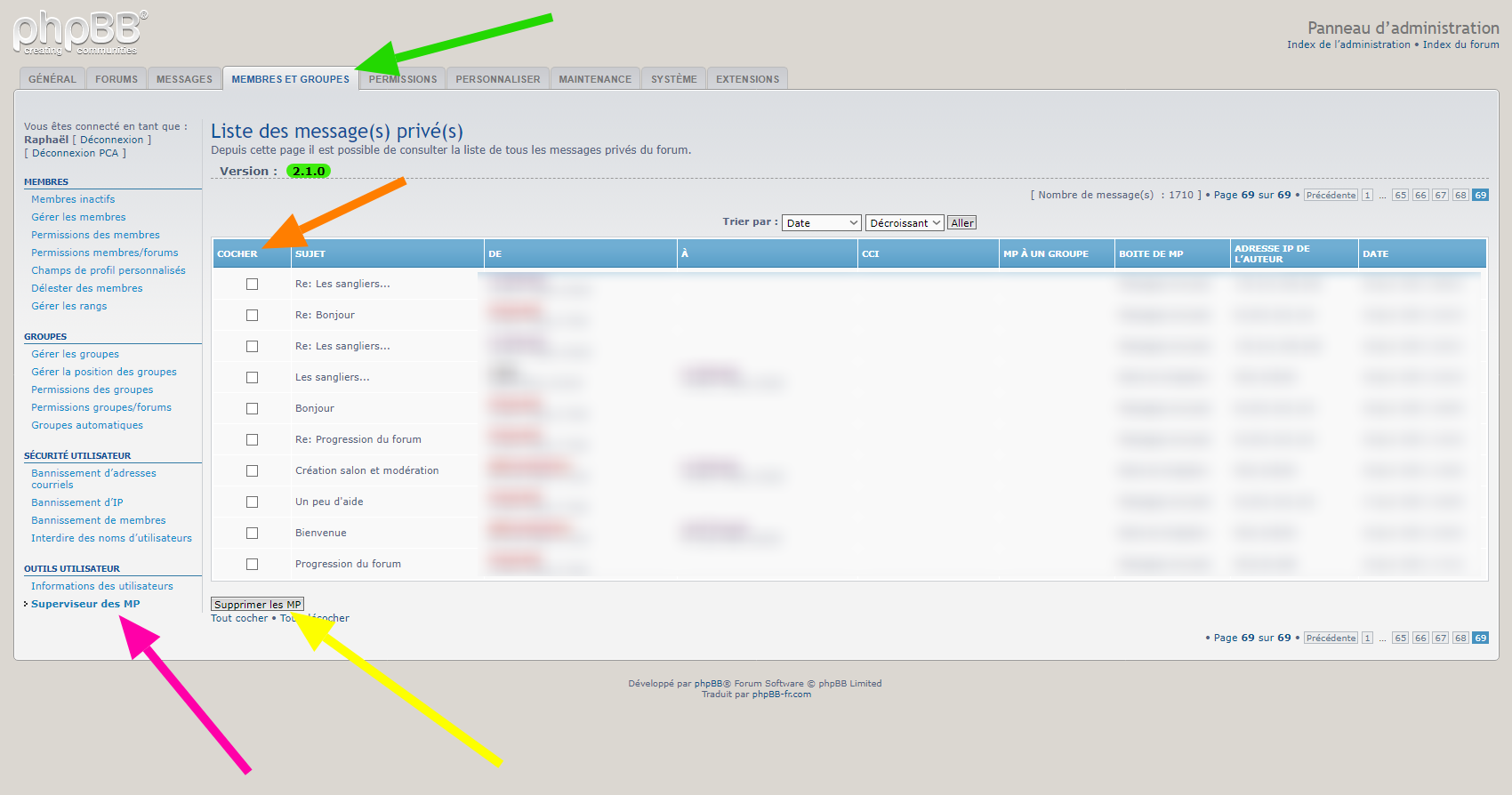The image size is (1512, 795).
Task: Open the "Date" sort field dropdown
Action: [x=821, y=223]
